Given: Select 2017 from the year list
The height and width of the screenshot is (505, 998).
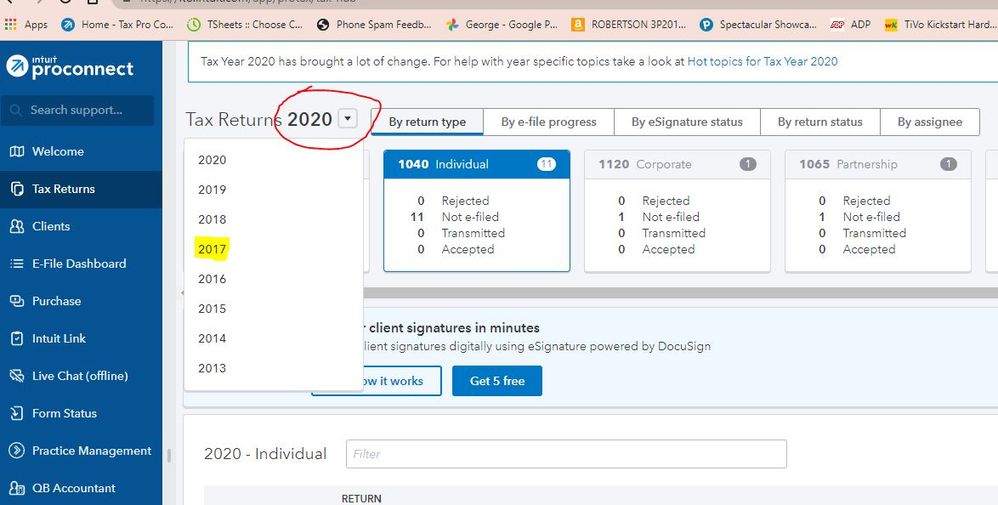Looking at the screenshot, I should pos(212,249).
